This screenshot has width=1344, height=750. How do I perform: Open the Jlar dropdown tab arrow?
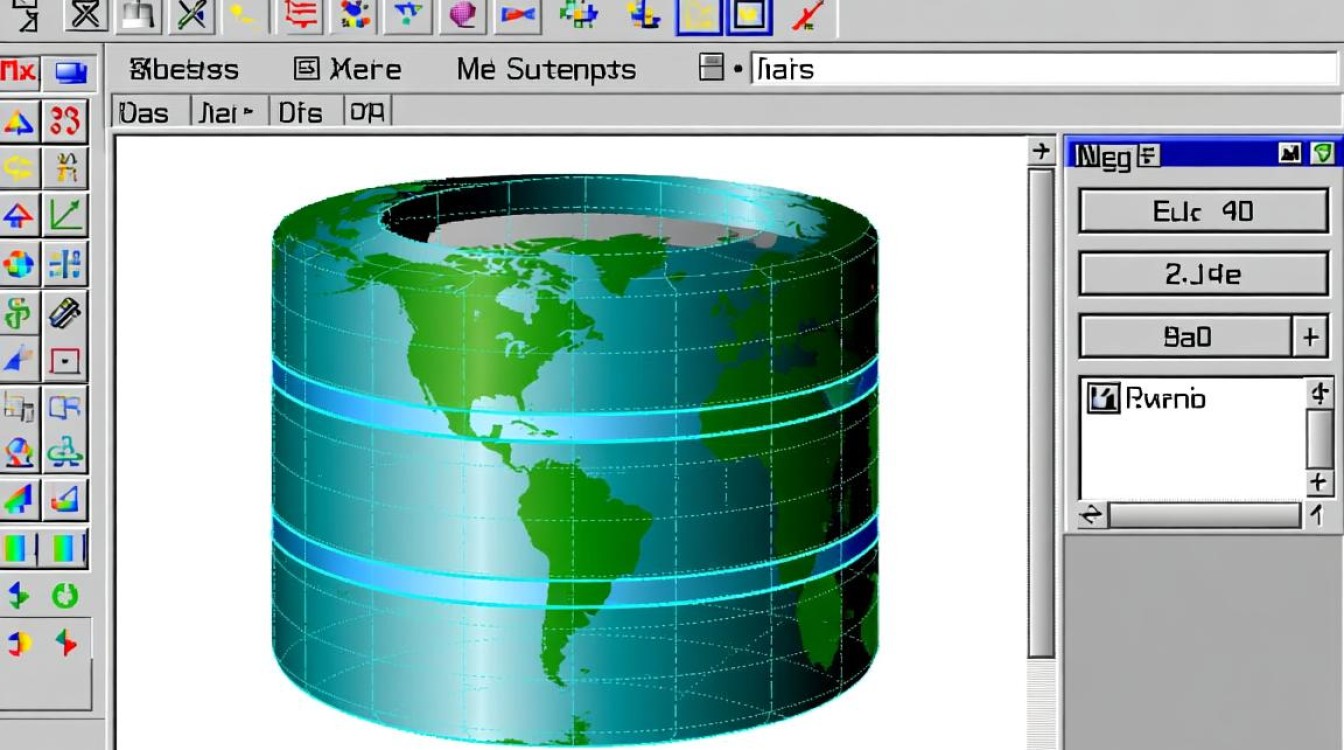point(248,113)
